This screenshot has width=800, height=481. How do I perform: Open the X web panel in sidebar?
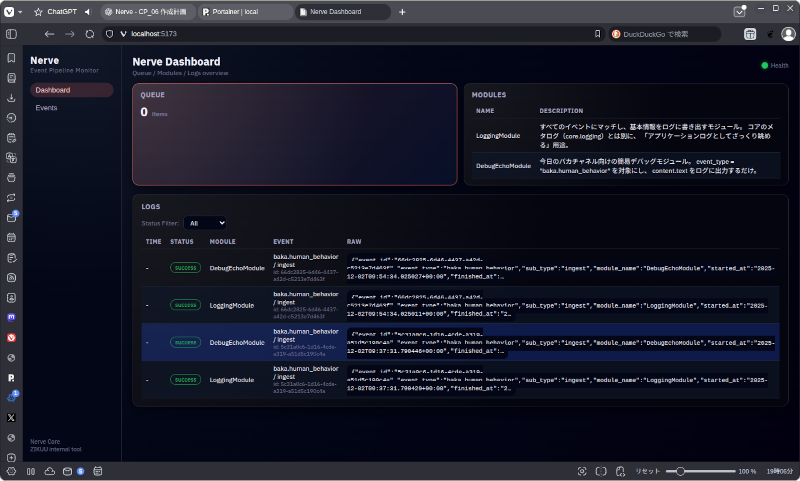tap(11, 416)
